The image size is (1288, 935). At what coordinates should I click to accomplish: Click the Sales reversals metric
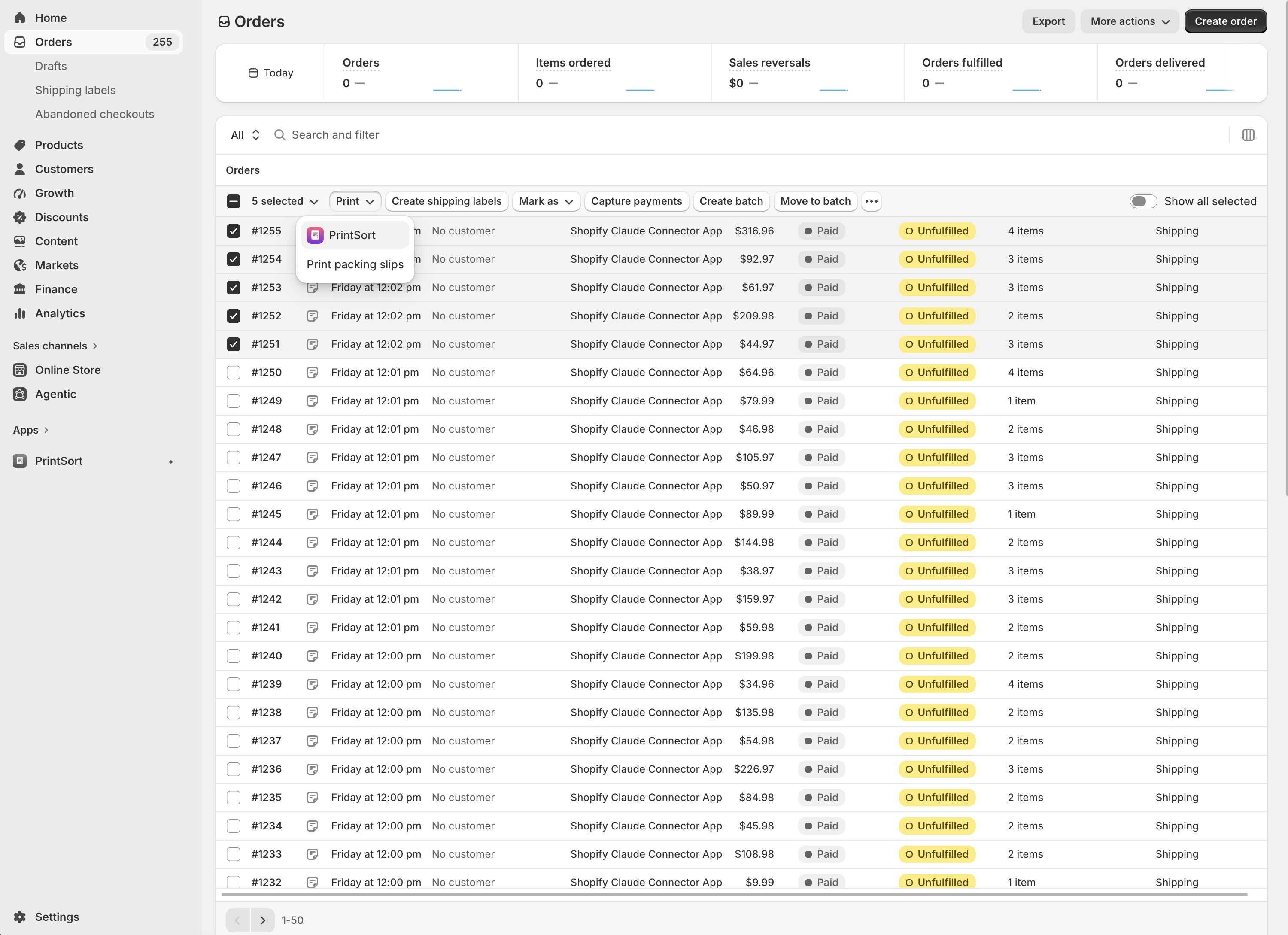coord(769,63)
